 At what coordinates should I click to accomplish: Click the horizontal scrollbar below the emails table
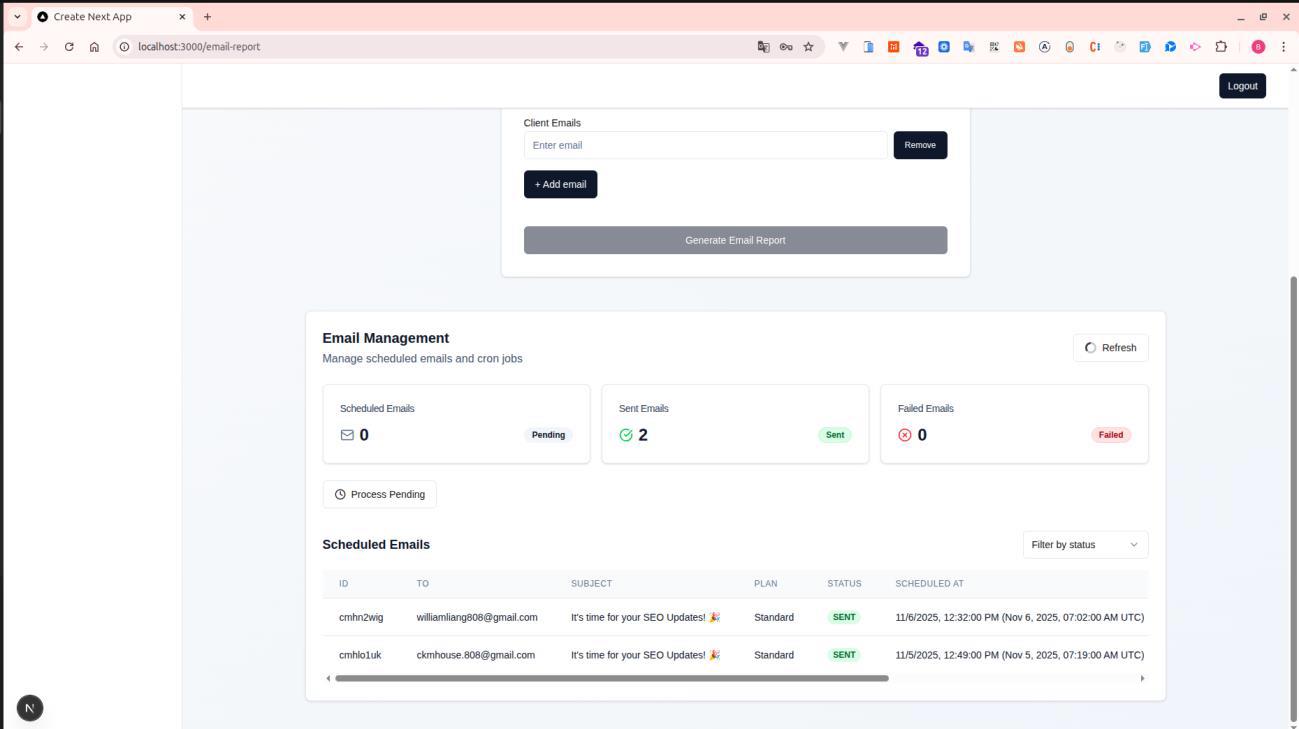pyautogui.click(x=612, y=678)
